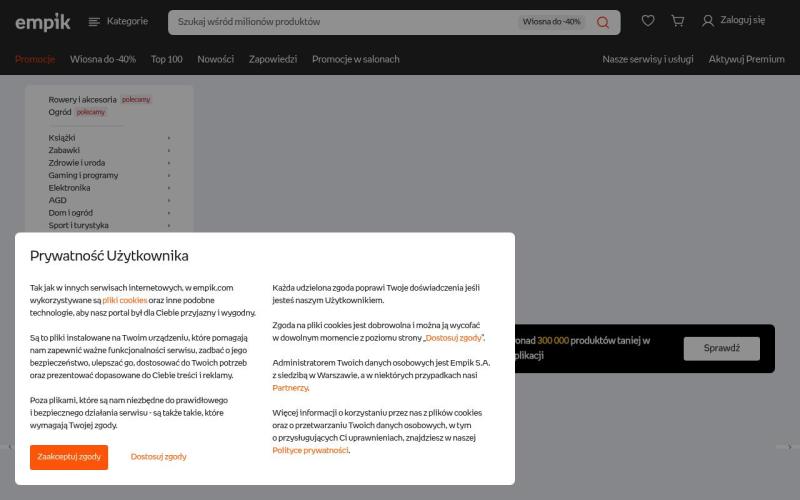Open the shopping cart icon
This screenshot has width=800, height=500.
coord(678,21)
